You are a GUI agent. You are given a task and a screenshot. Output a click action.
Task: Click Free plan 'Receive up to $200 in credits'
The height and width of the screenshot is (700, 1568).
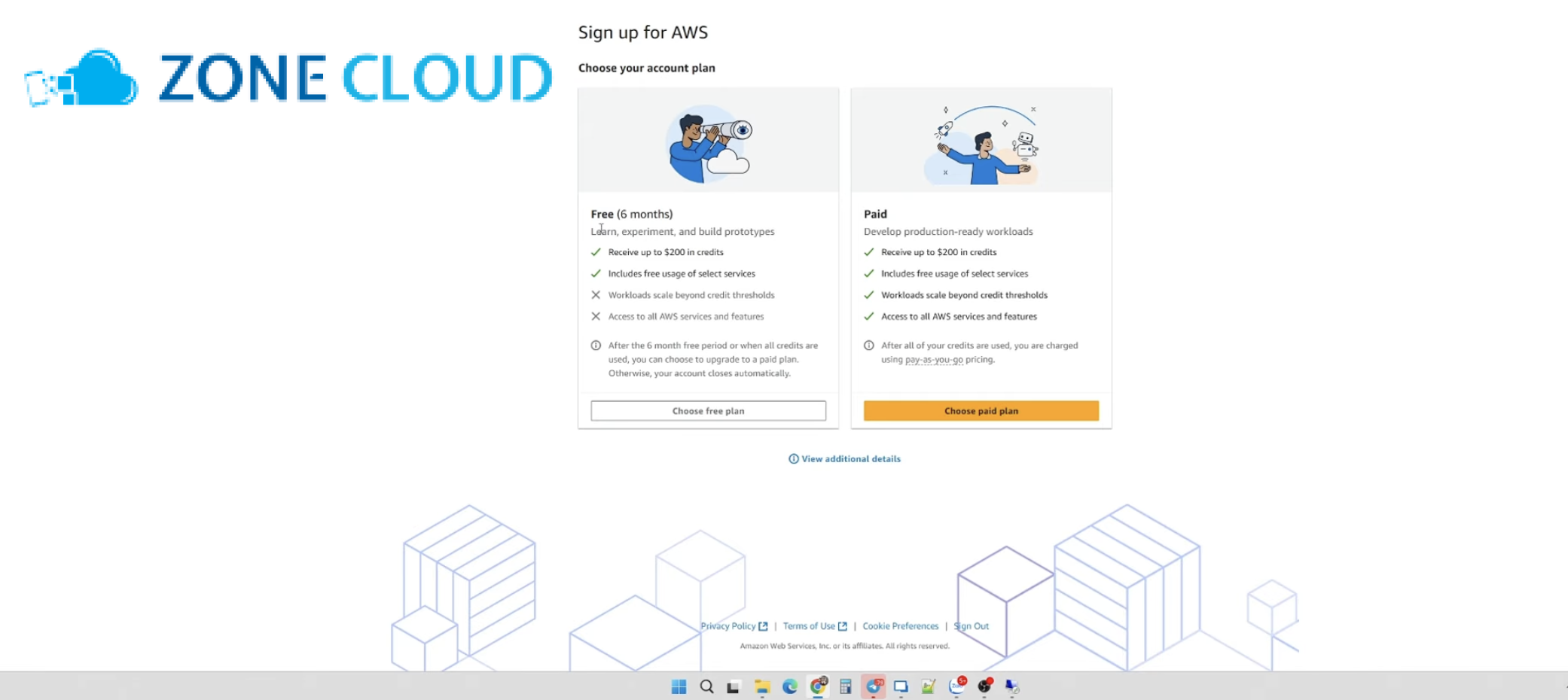point(666,252)
